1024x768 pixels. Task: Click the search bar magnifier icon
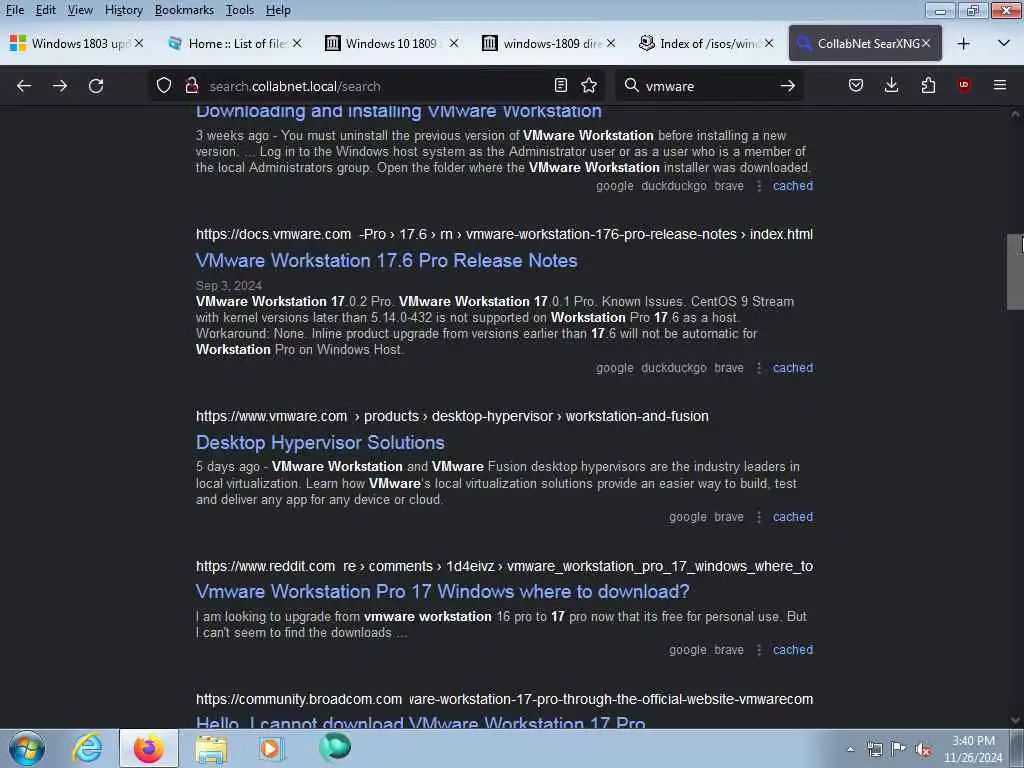pyautogui.click(x=631, y=86)
